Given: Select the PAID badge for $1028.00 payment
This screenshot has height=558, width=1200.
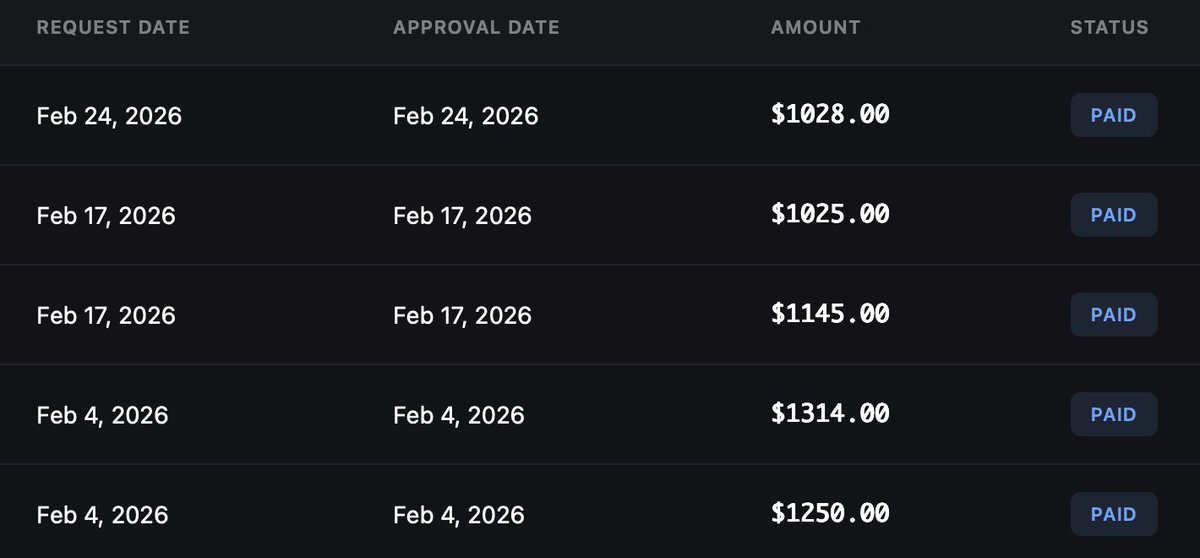Looking at the screenshot, I should coord(1114,115).
